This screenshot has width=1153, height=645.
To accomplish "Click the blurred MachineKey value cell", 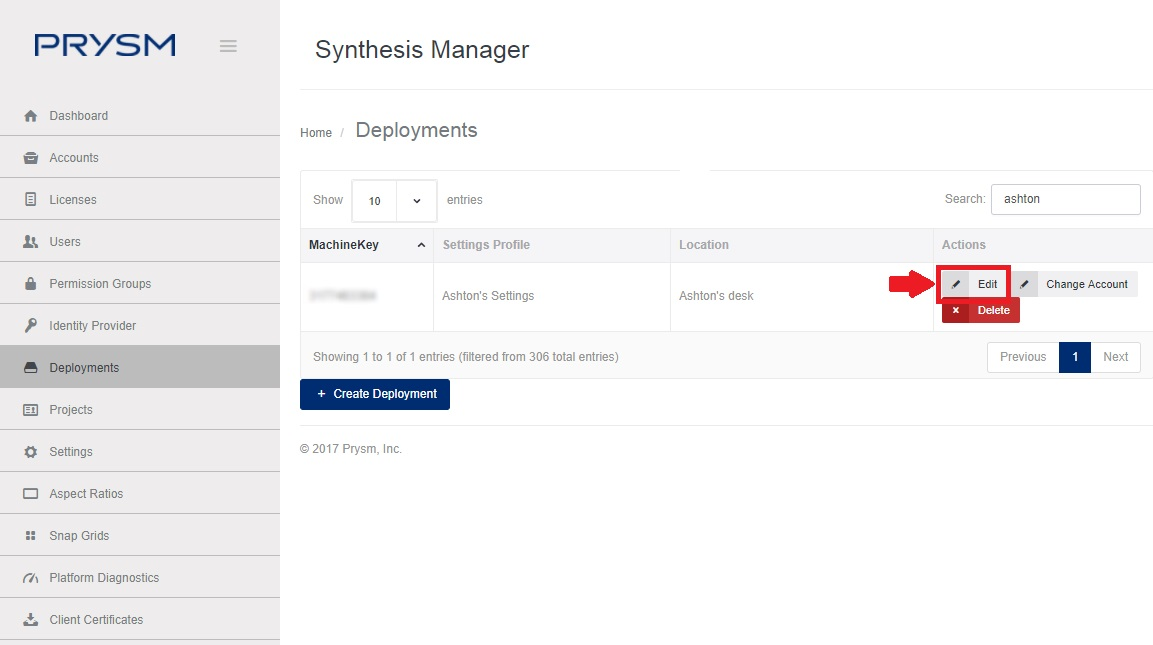I will coord(367,296).
